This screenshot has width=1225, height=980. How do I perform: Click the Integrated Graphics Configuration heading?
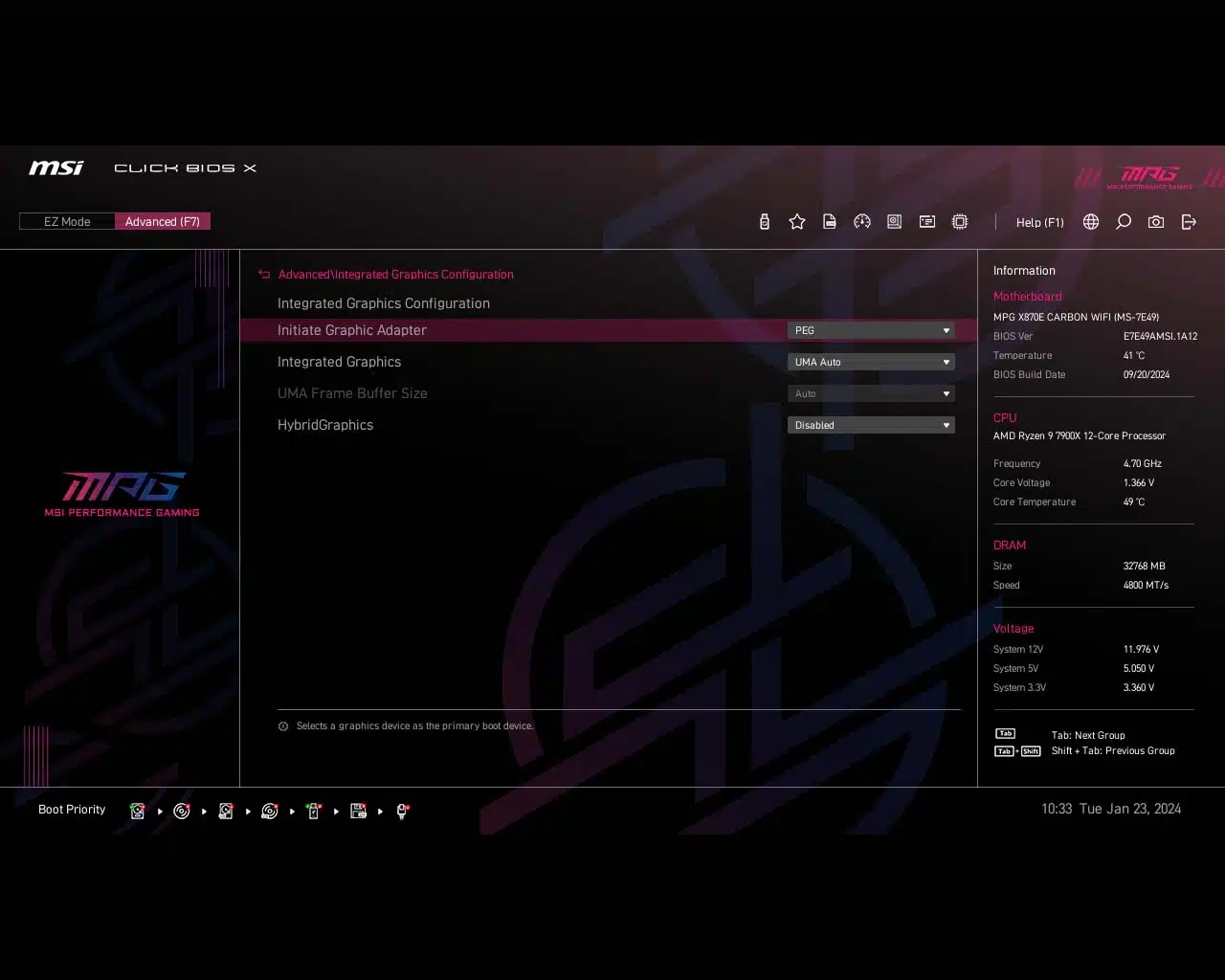(x=384, y=303)
